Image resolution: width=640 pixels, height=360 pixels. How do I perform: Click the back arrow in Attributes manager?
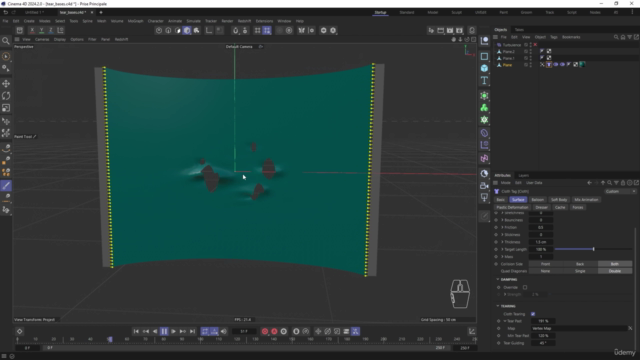(589, 183)
